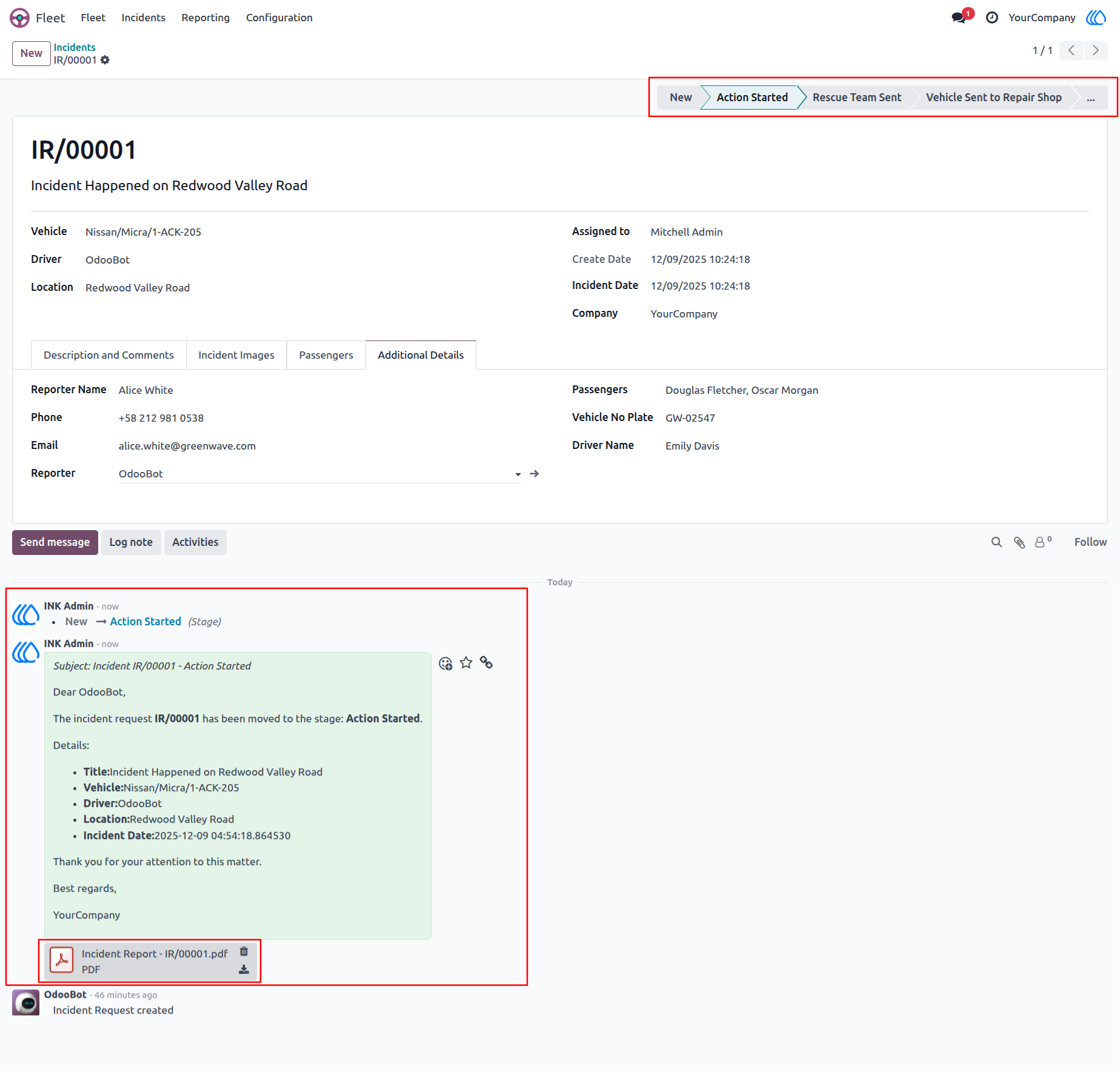This screenshot has width=1120, height=1073.
Task: Click the YourCompany company switcher
Action: pos(1042,18)
